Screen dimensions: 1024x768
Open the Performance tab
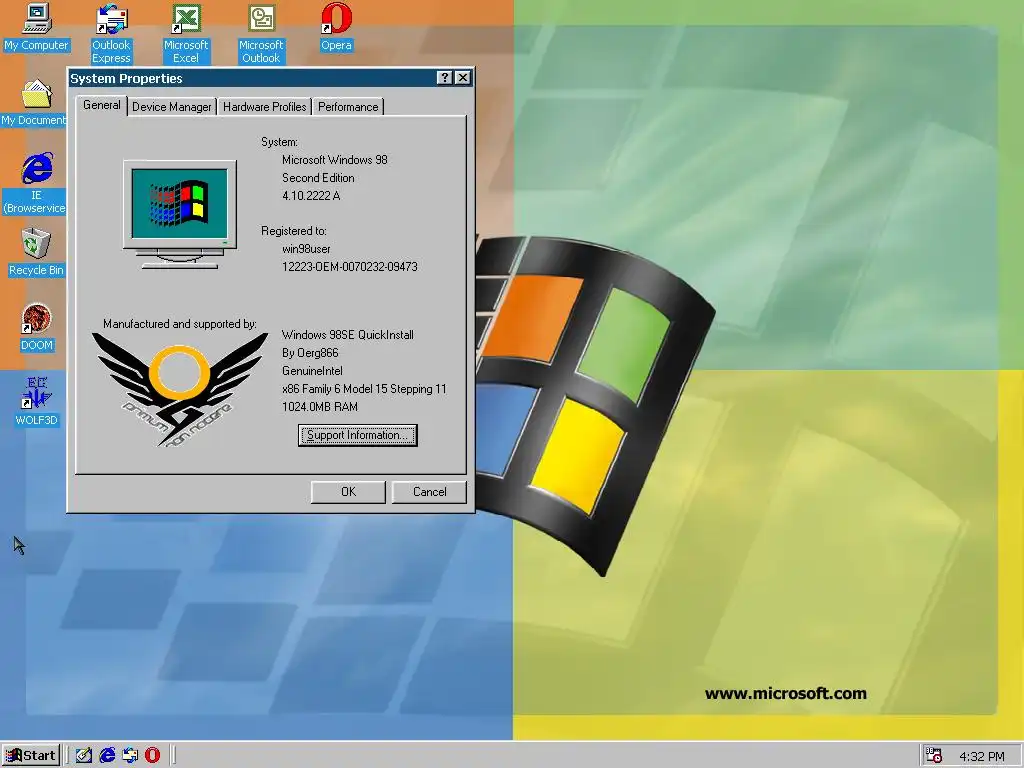tap(348, 106)
